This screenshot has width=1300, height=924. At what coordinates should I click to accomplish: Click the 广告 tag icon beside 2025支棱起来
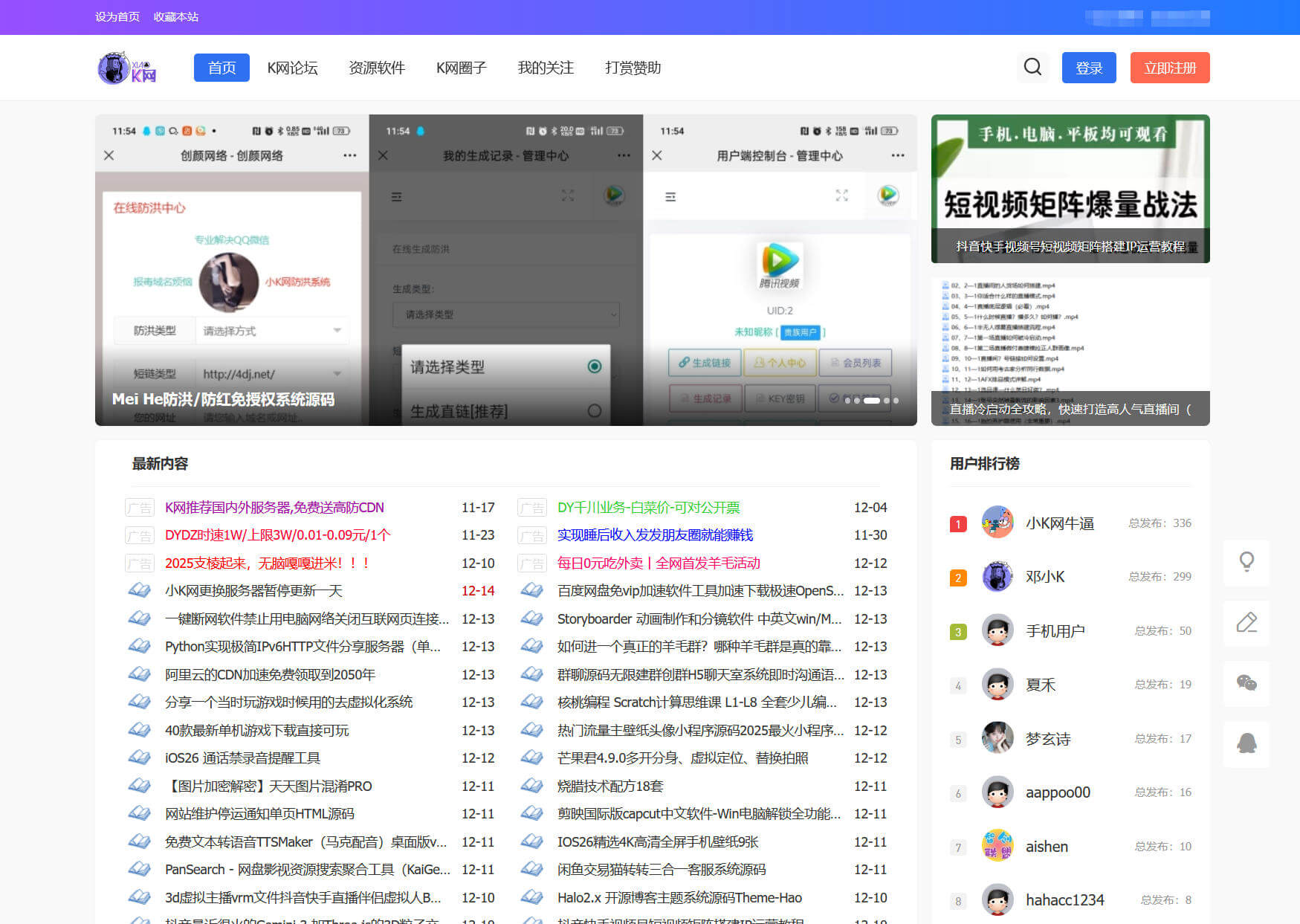coord(140,563)
